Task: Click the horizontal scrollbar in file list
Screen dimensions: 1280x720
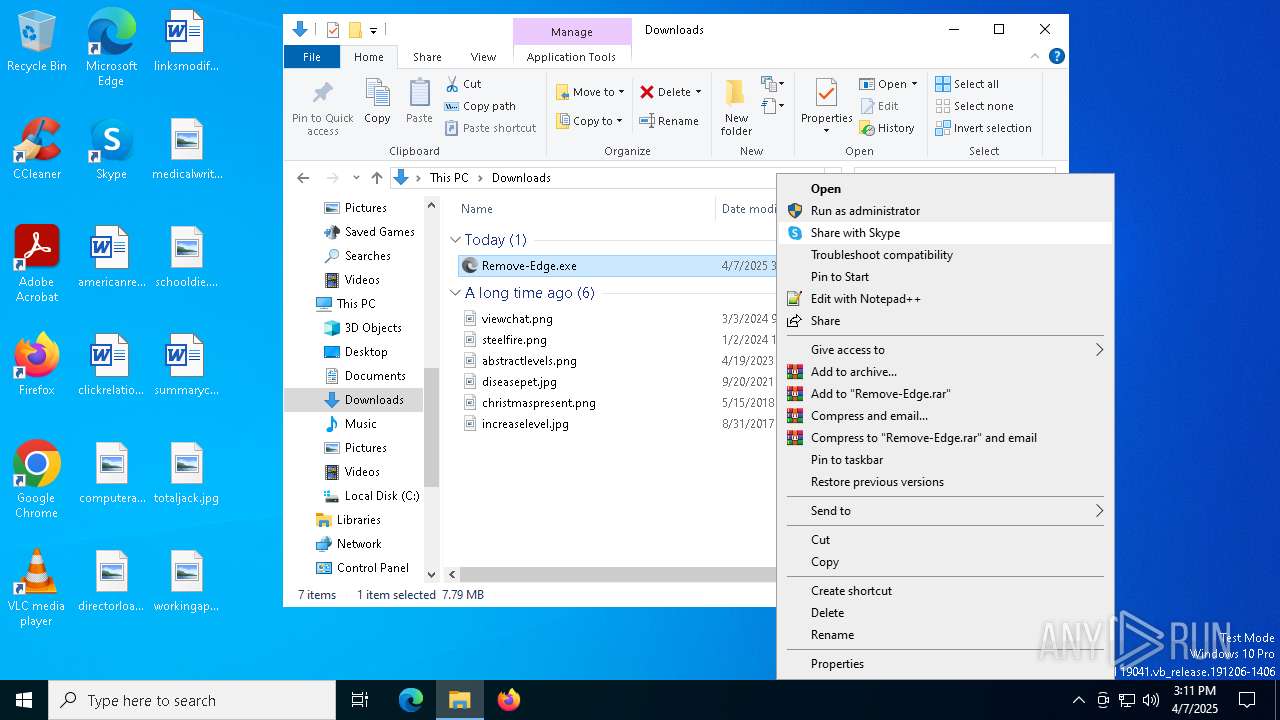Action: [618, 575]
